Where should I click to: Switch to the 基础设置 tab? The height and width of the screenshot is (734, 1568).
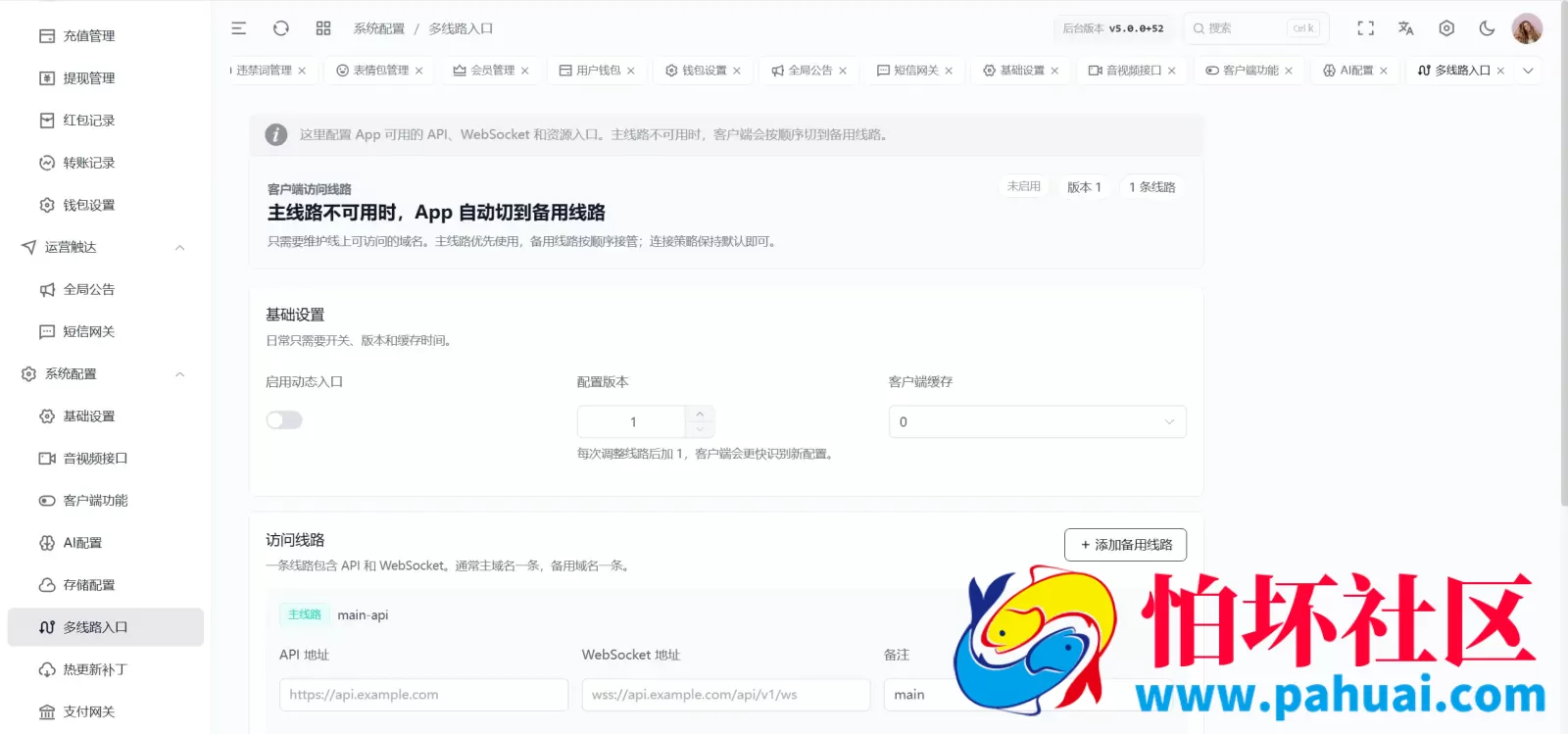pos(1021,71)
